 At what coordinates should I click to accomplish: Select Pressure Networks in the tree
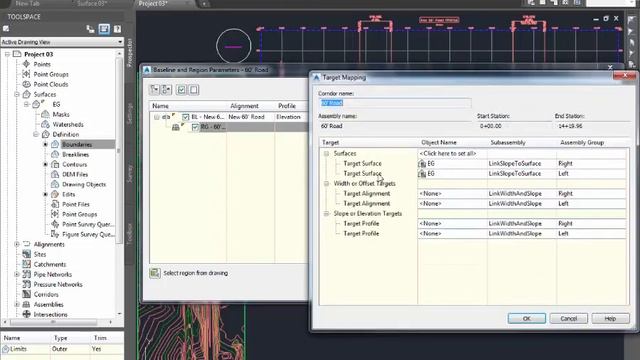click(x=58, y=284)
